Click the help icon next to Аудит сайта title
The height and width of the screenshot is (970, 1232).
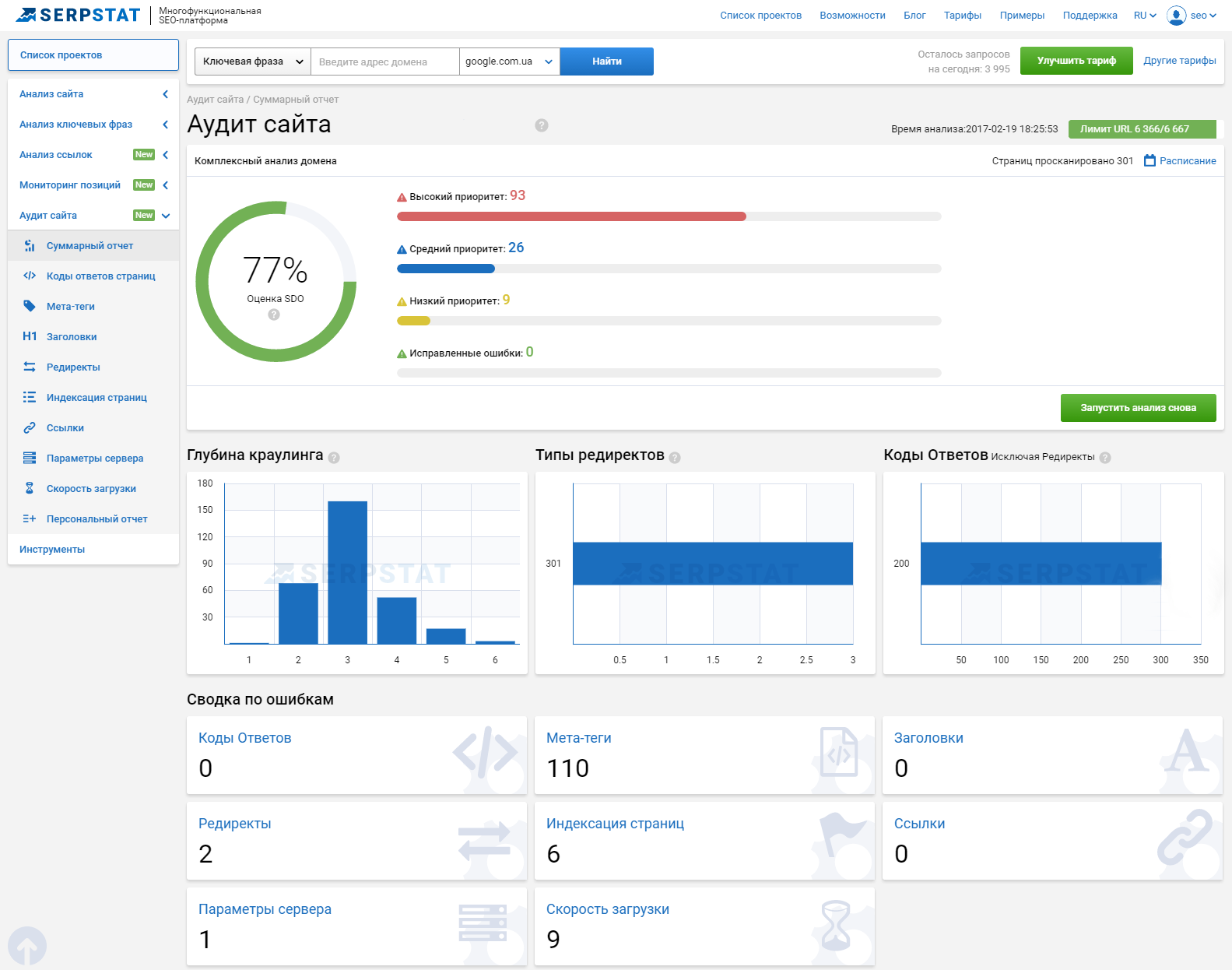pos(542,125)
